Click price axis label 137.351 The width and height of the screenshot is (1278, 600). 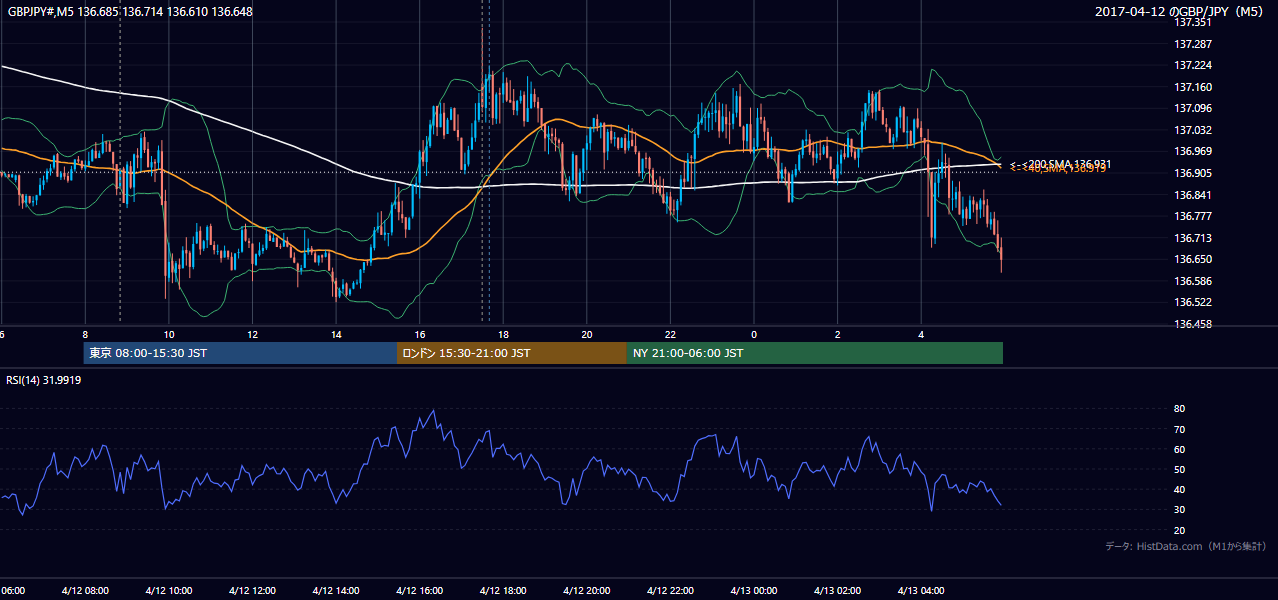pyautogui.click(x=1194, y=22)
